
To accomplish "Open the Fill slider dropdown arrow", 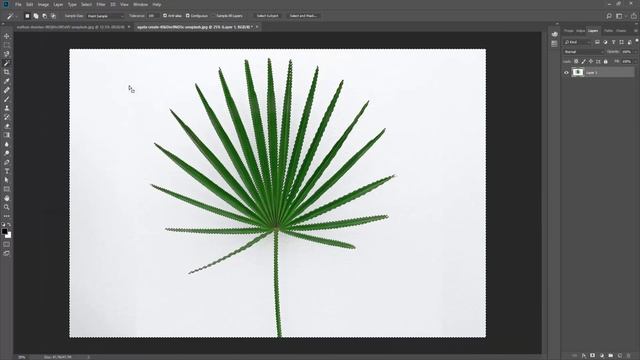I will (x=636, y=61).
